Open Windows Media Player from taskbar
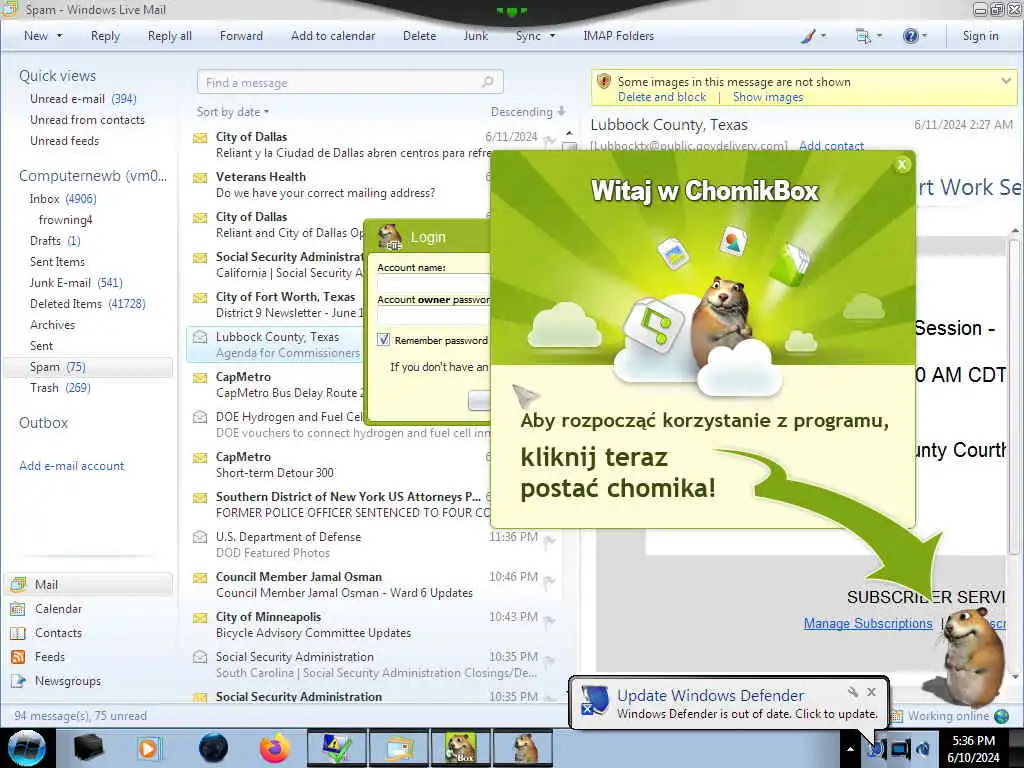 [x=148, y=748]
